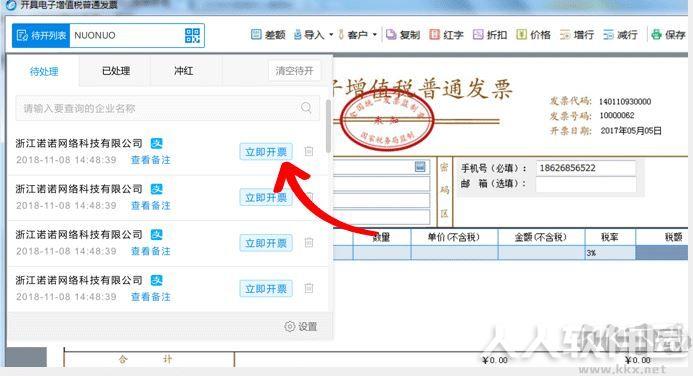Click the 清空待开 button
The width and height of the screenshot is (693, 376).
[x=294, y=71]
